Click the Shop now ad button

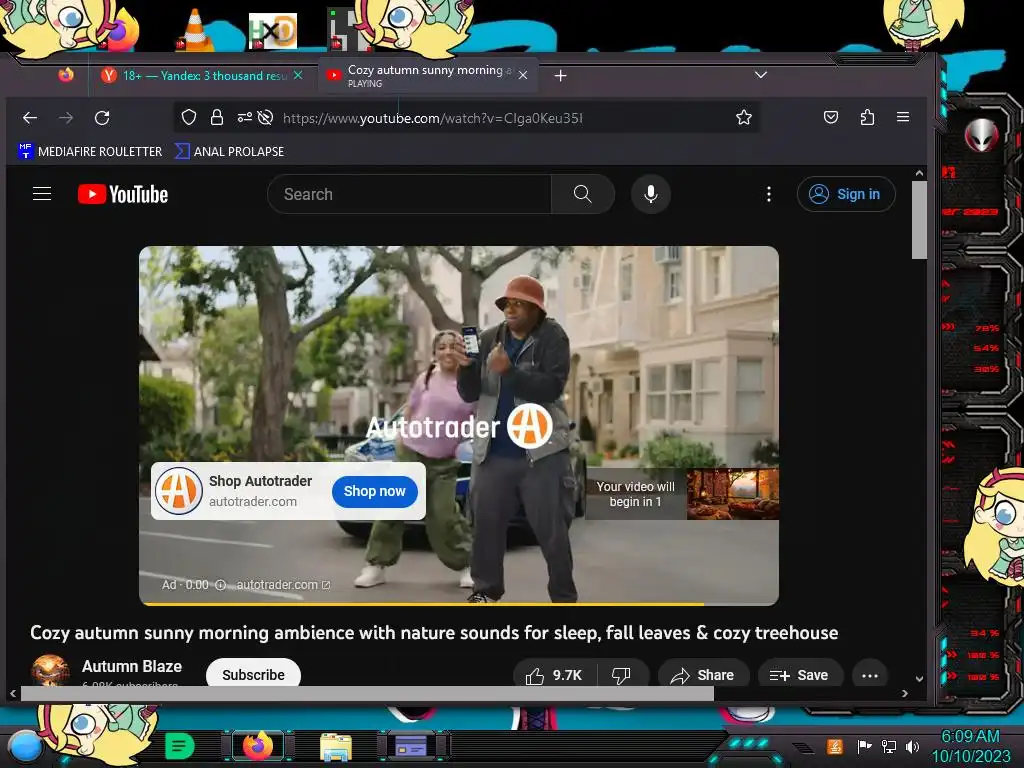375,491
